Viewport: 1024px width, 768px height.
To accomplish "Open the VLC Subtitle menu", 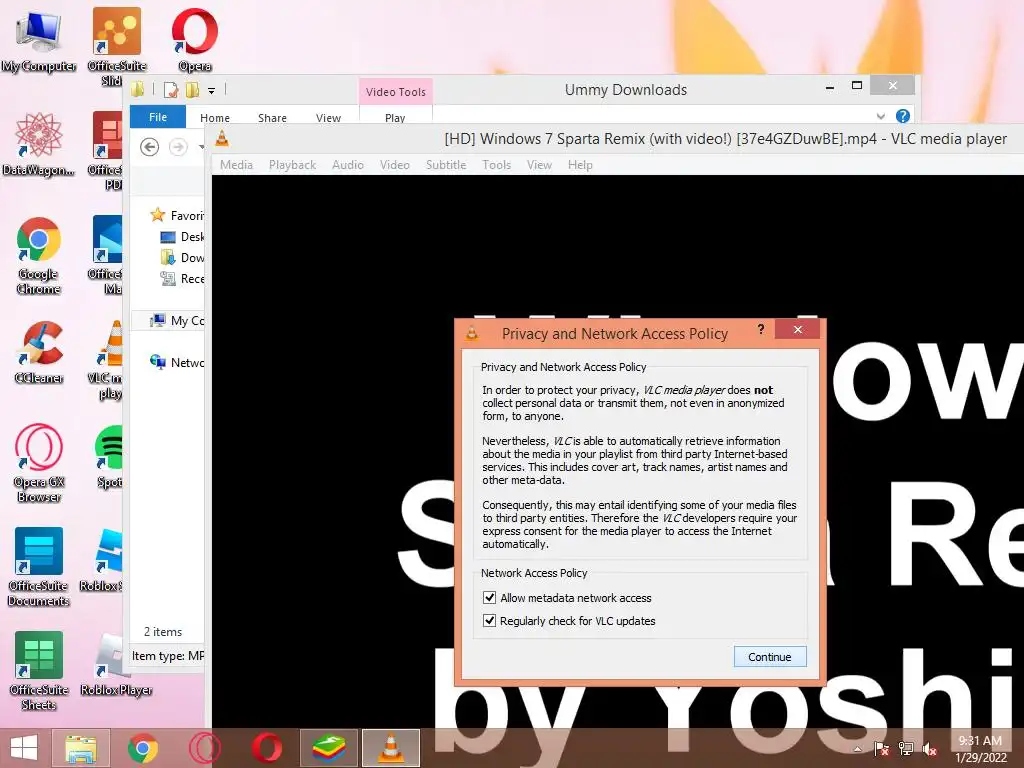I will (x=446, y=165).
